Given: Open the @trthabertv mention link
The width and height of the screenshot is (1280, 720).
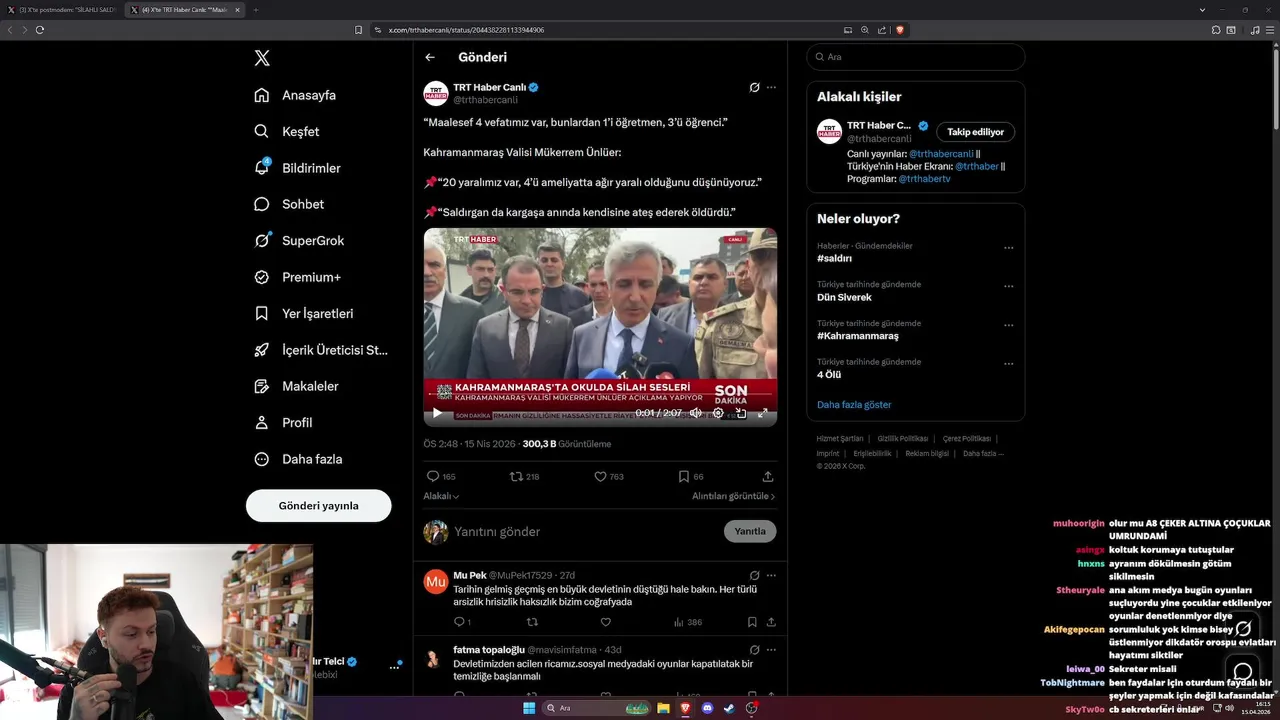Looking at the screenshot, I should [x=924, y=179].
